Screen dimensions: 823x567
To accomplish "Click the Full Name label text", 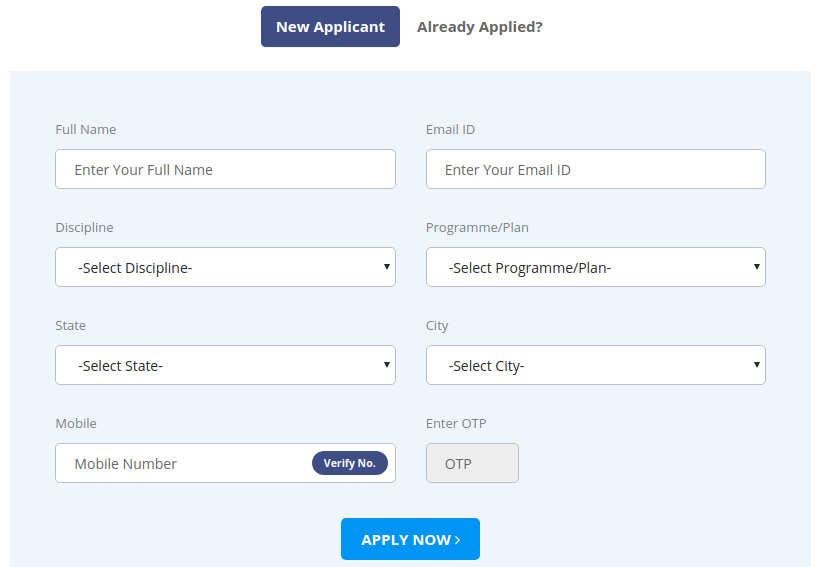I will (x=86, y=130).
